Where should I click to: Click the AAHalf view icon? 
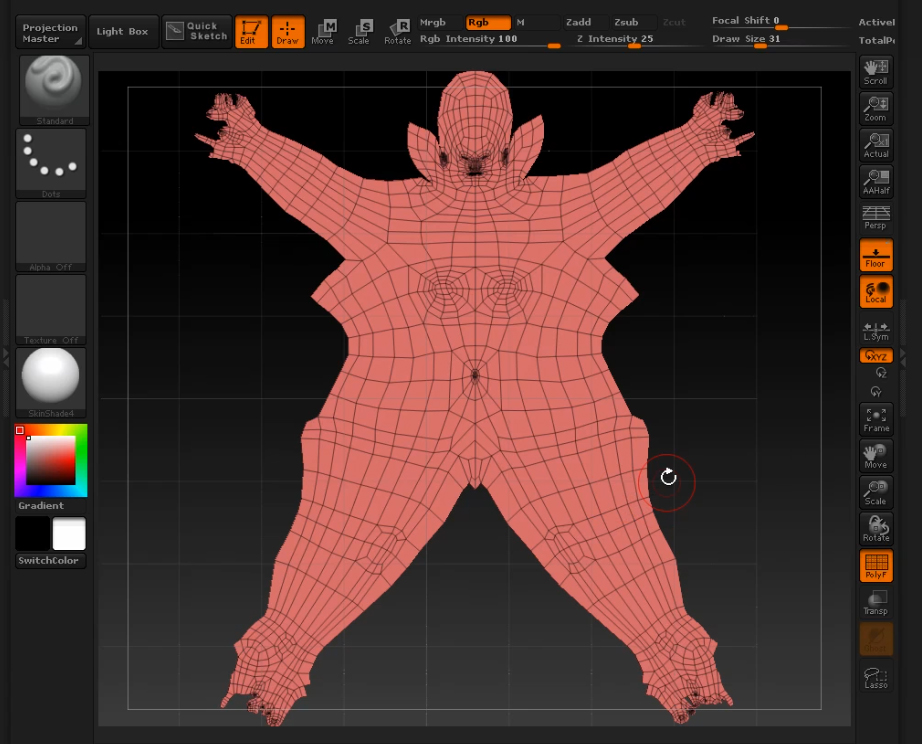pyautogui.click(x=876, y=182)
